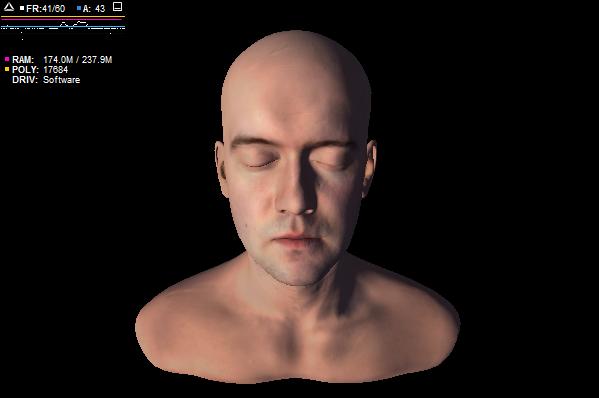This screenshot has height=398, width=599.
Task: Click the triangle logo icon in stats overlay
Action: (9, 7)
